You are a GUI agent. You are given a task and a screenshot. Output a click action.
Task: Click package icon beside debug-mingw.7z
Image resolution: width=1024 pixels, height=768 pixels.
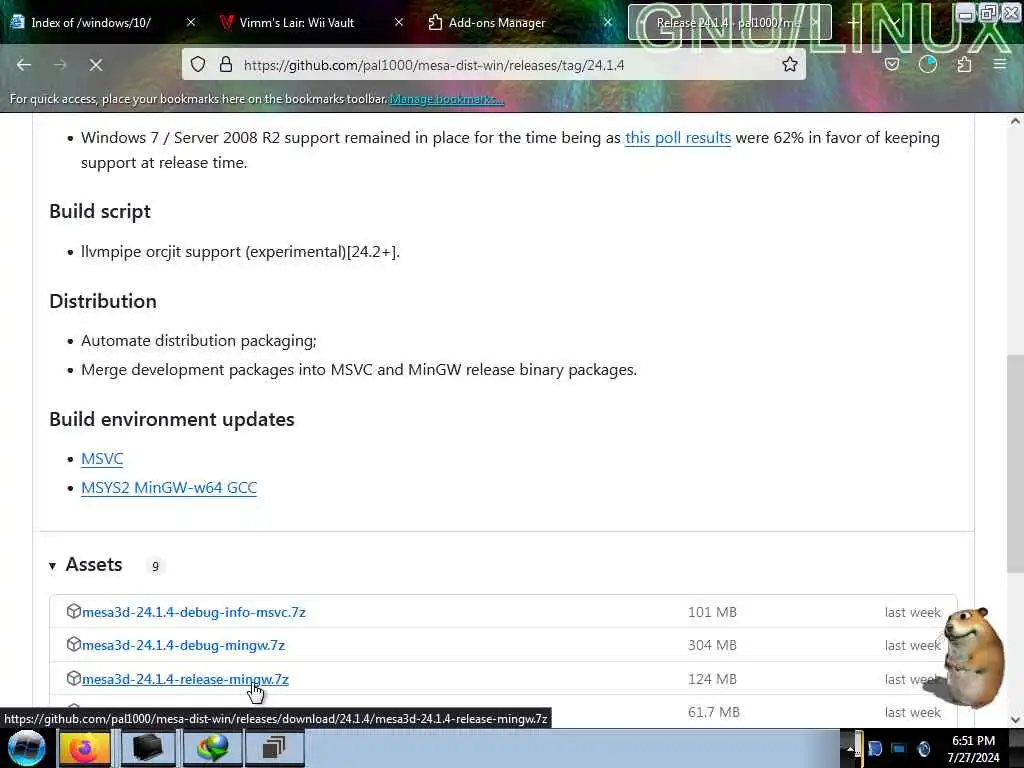pos(74,645)
